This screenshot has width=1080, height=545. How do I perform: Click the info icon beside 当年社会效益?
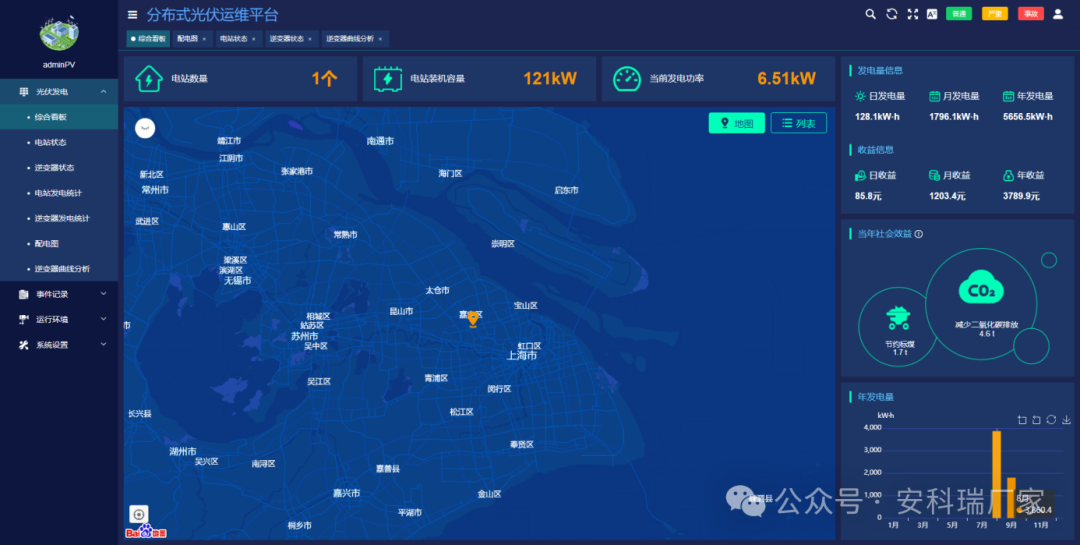(918, 234)
